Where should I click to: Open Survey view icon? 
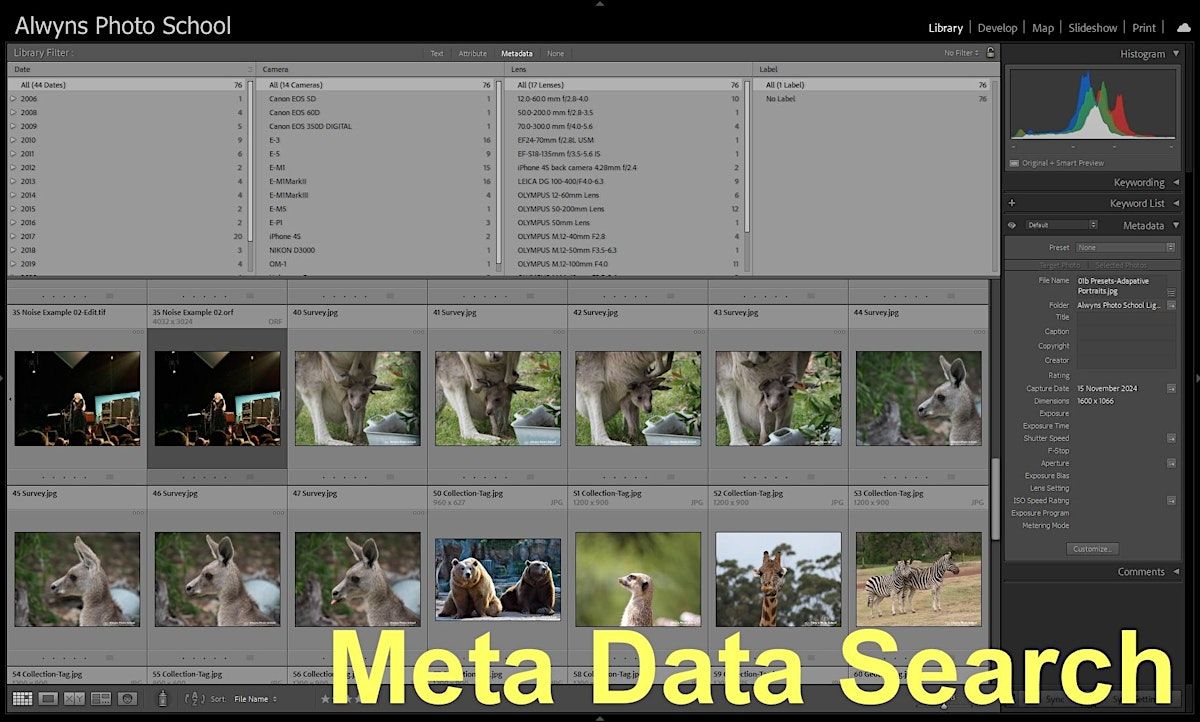coord(101,698)
